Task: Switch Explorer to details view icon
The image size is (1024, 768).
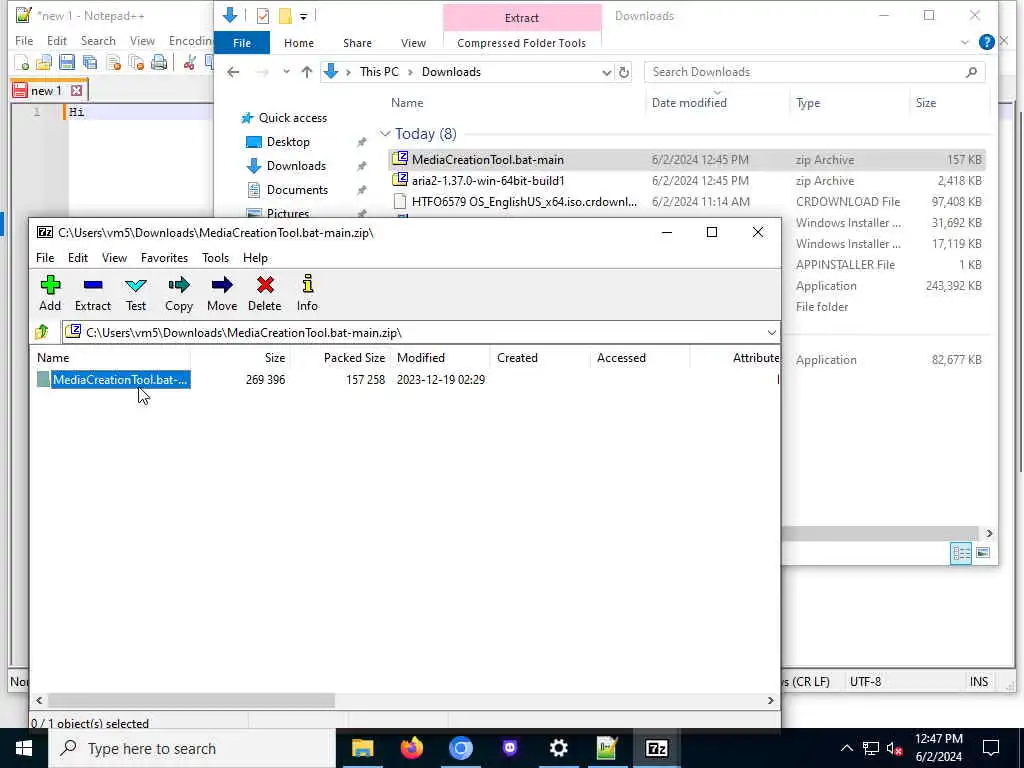Action: coord(961,554)
